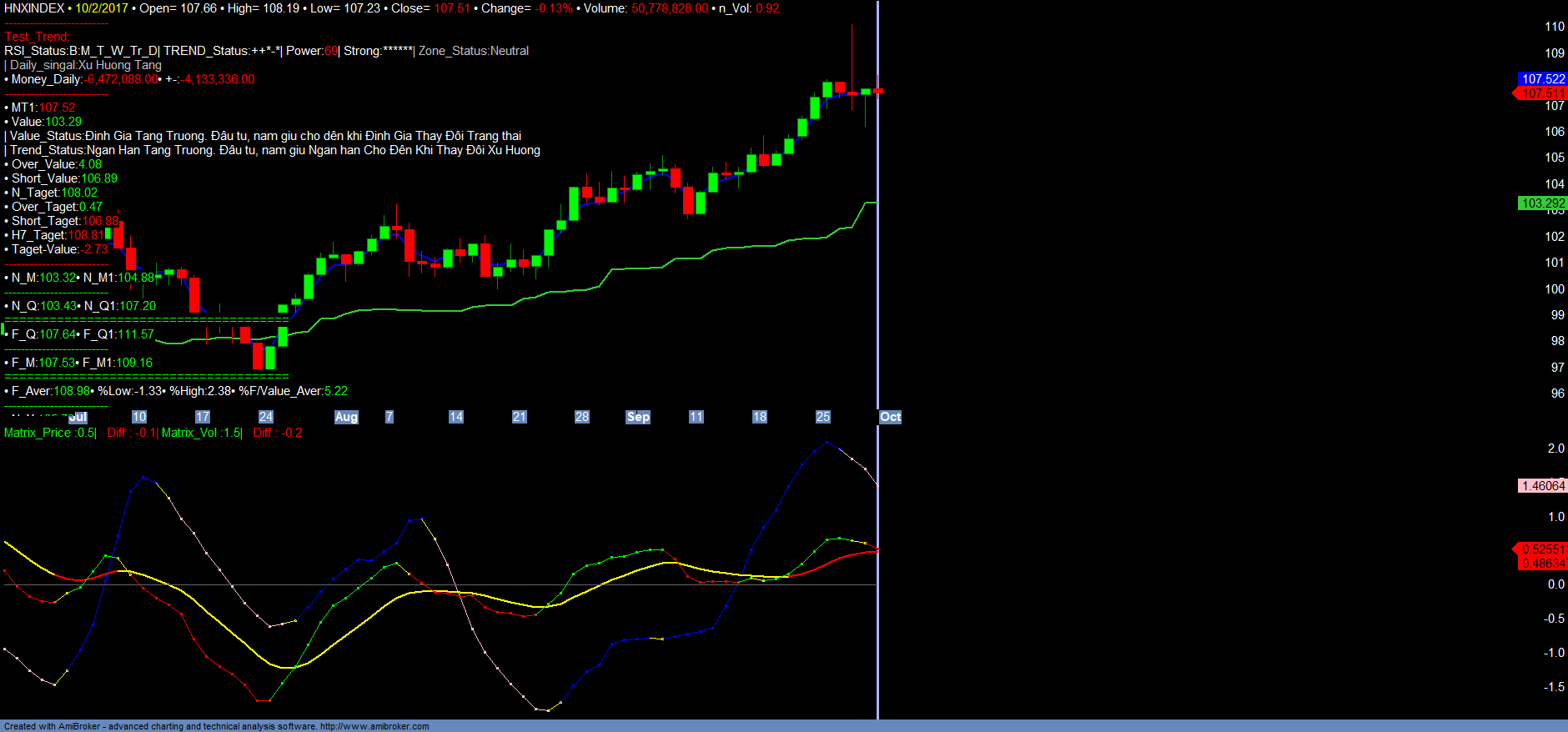Select the pink 1.46064 indicator tag

coord(1542,486)
